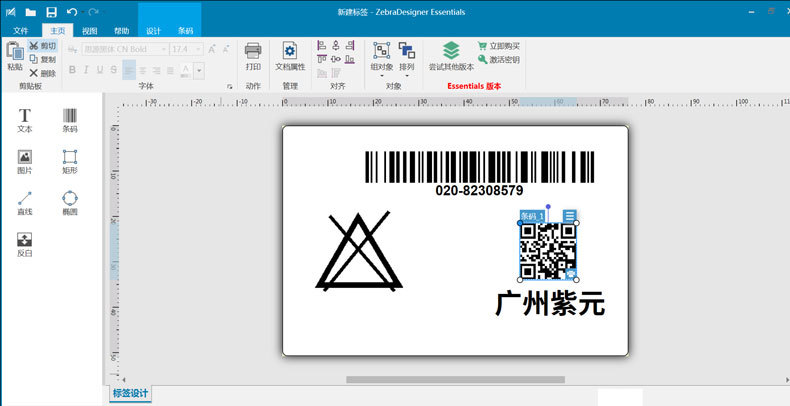790x406 pixels.
Task: Click the horizontal scrollbar thumb
Action: coord(455,379)
